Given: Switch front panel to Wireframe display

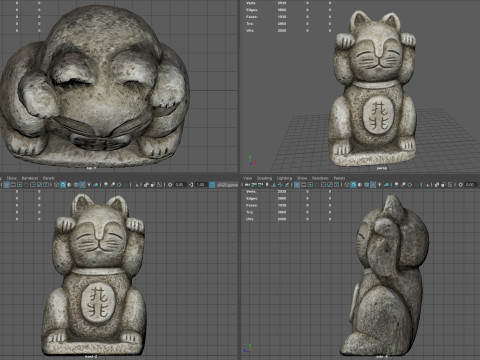Looking at the screenshot, I should click(x=56, y=184).
